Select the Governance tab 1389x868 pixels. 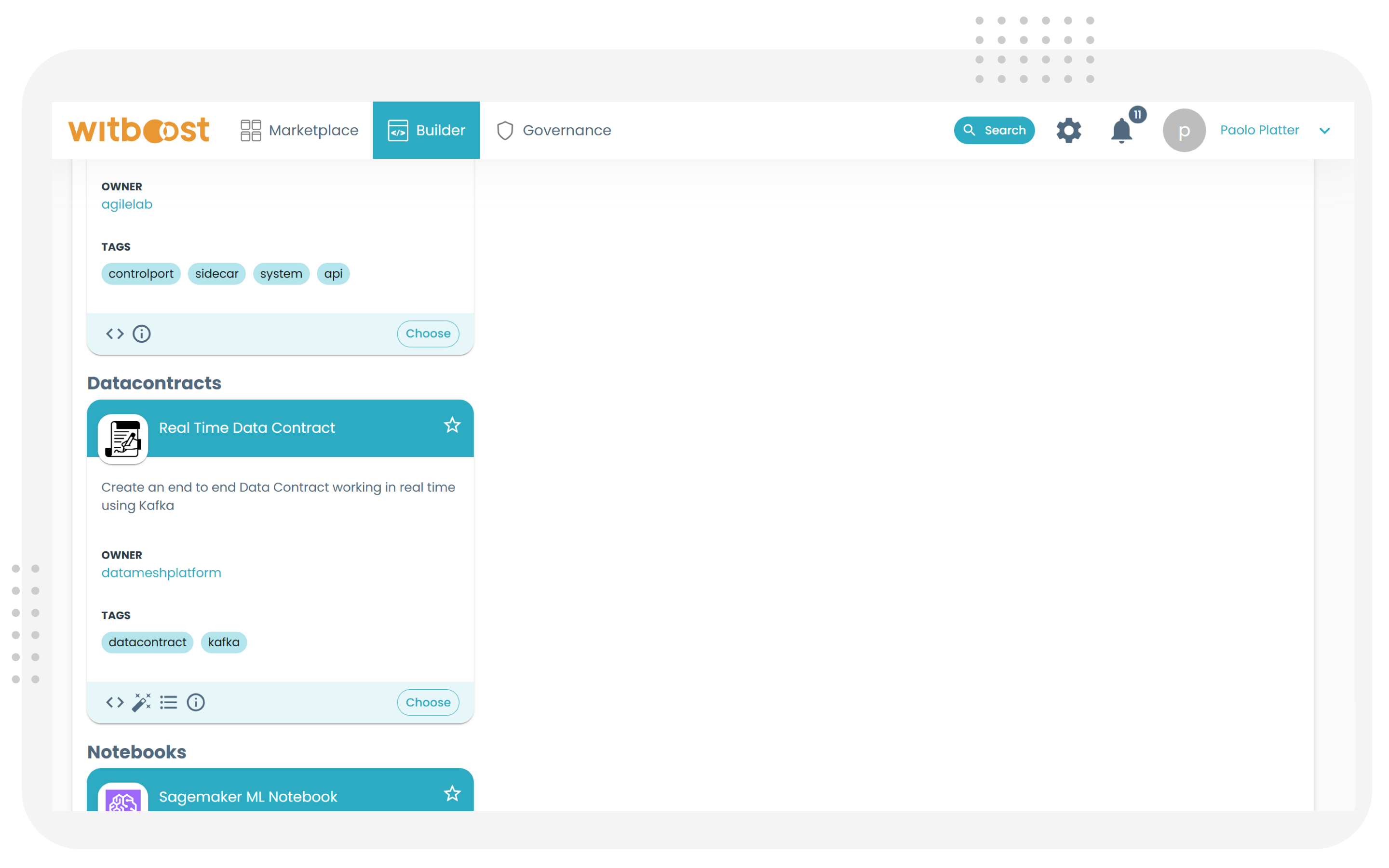555,130
